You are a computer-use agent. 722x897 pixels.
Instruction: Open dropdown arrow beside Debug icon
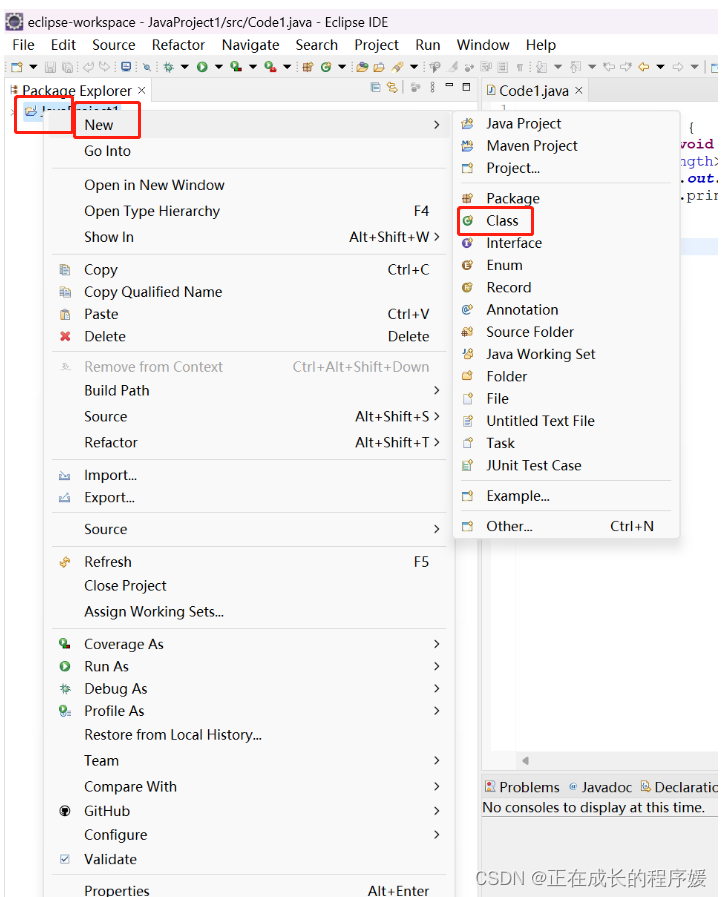tap(185, 67)
